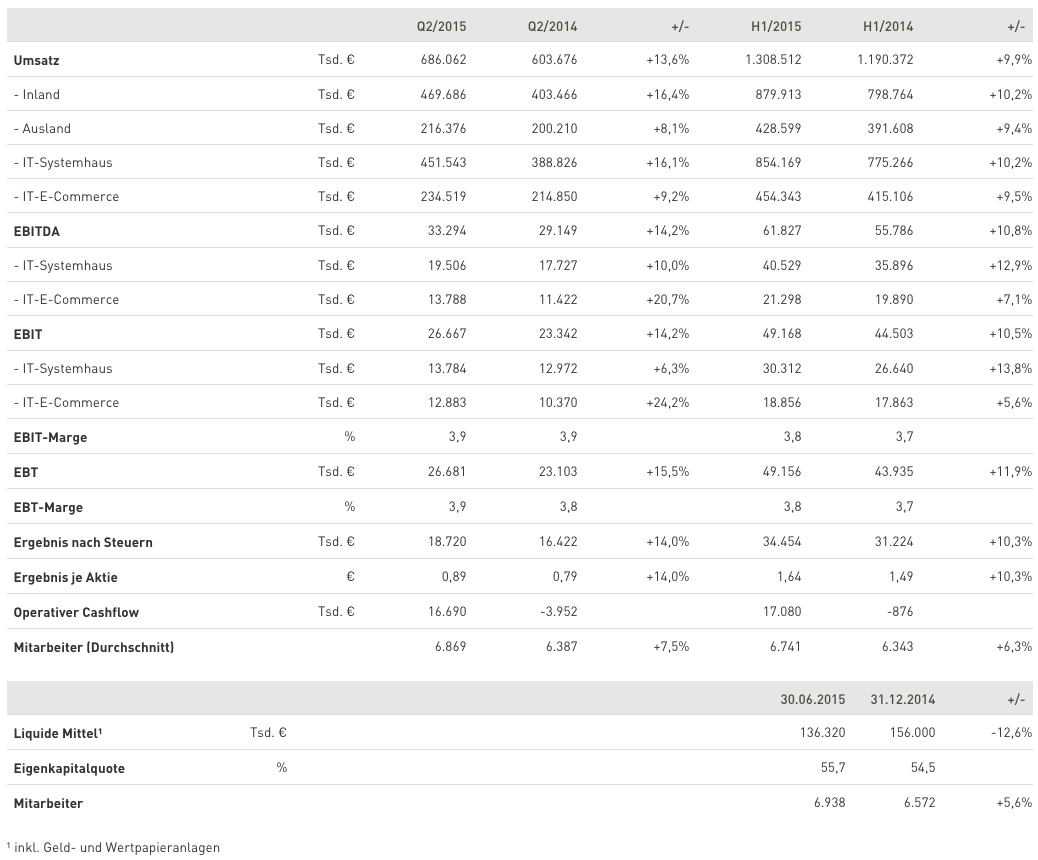Click the Operativer Cashflow row label
This screenshot has height=860, width=1038.
(78, 612)
